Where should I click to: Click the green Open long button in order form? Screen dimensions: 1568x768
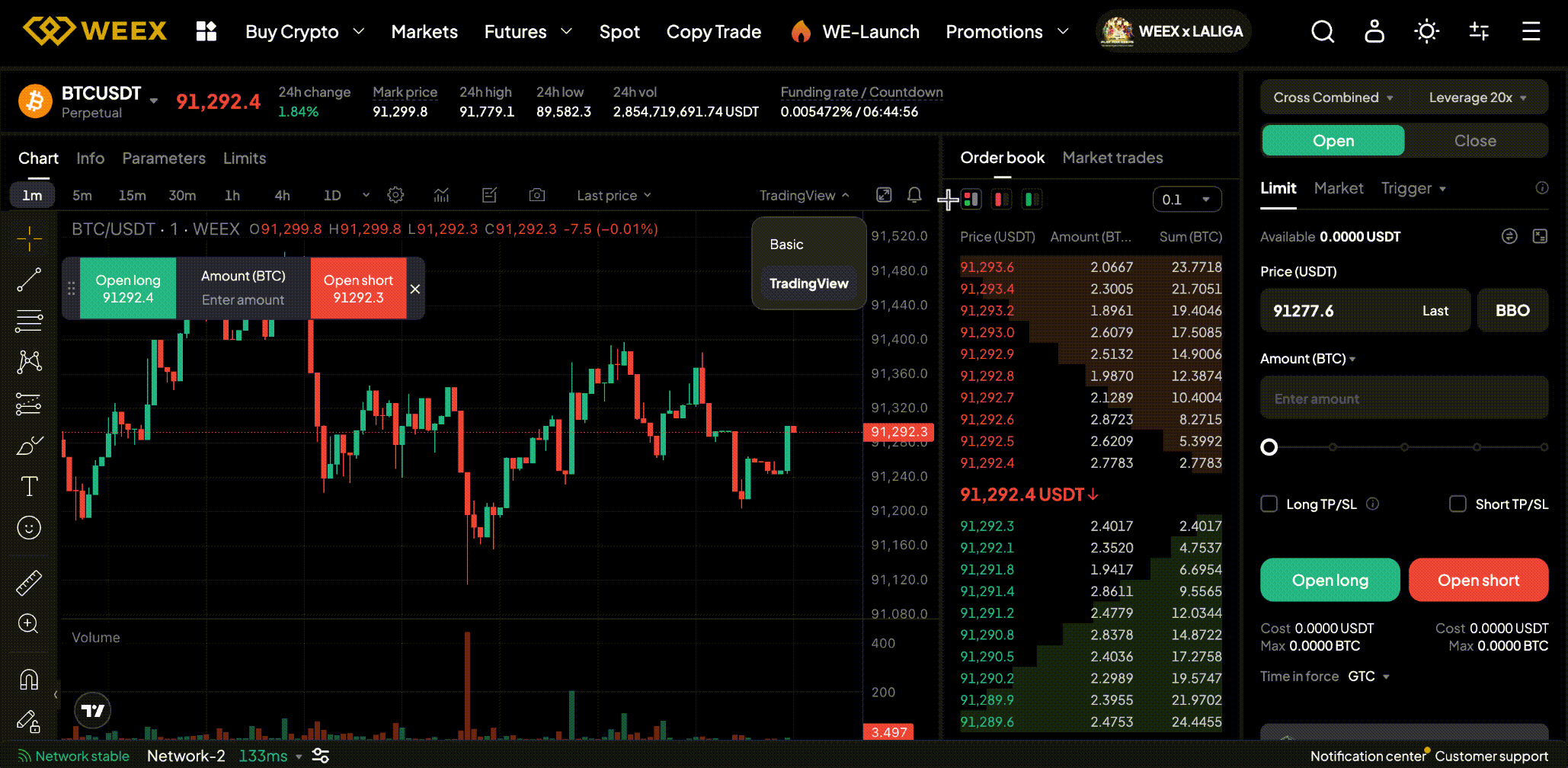1330,580
